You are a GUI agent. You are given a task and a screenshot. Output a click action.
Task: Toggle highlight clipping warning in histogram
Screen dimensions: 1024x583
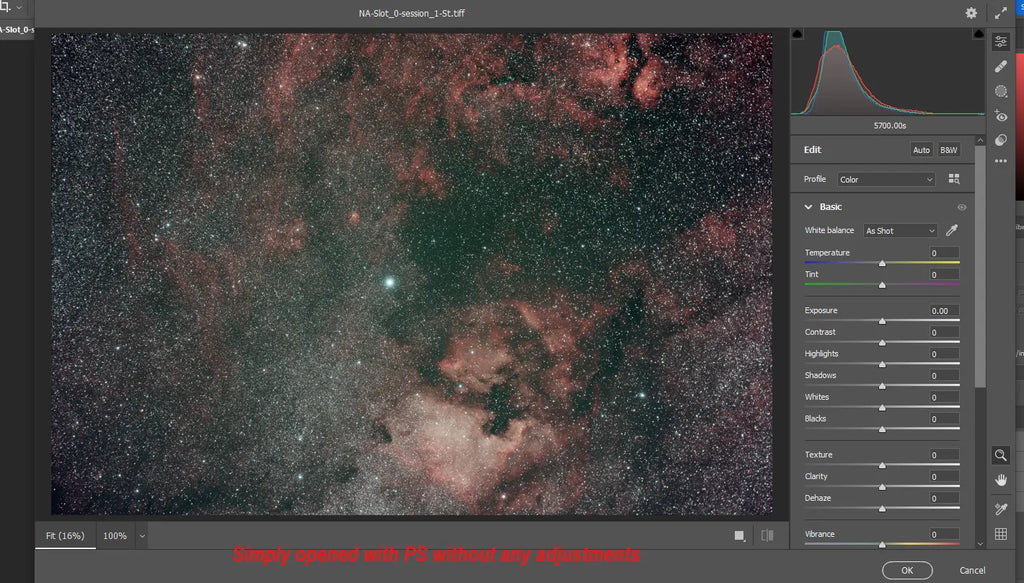pos(981,34)
